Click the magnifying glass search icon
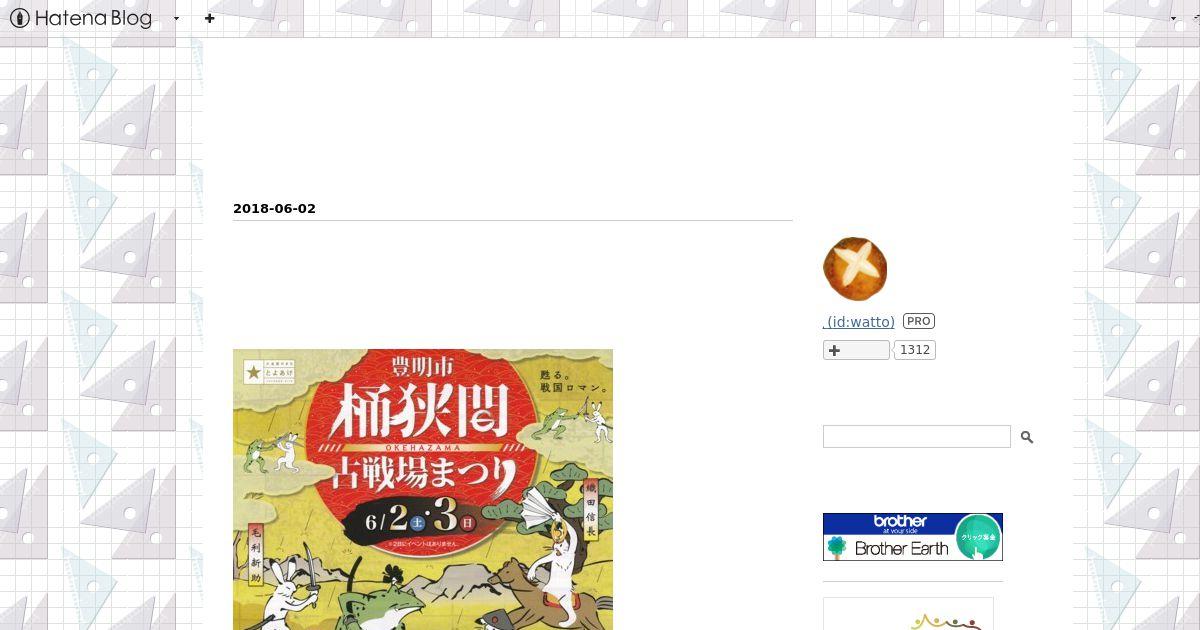The image size is (1200, 630). pos(1027,437)
